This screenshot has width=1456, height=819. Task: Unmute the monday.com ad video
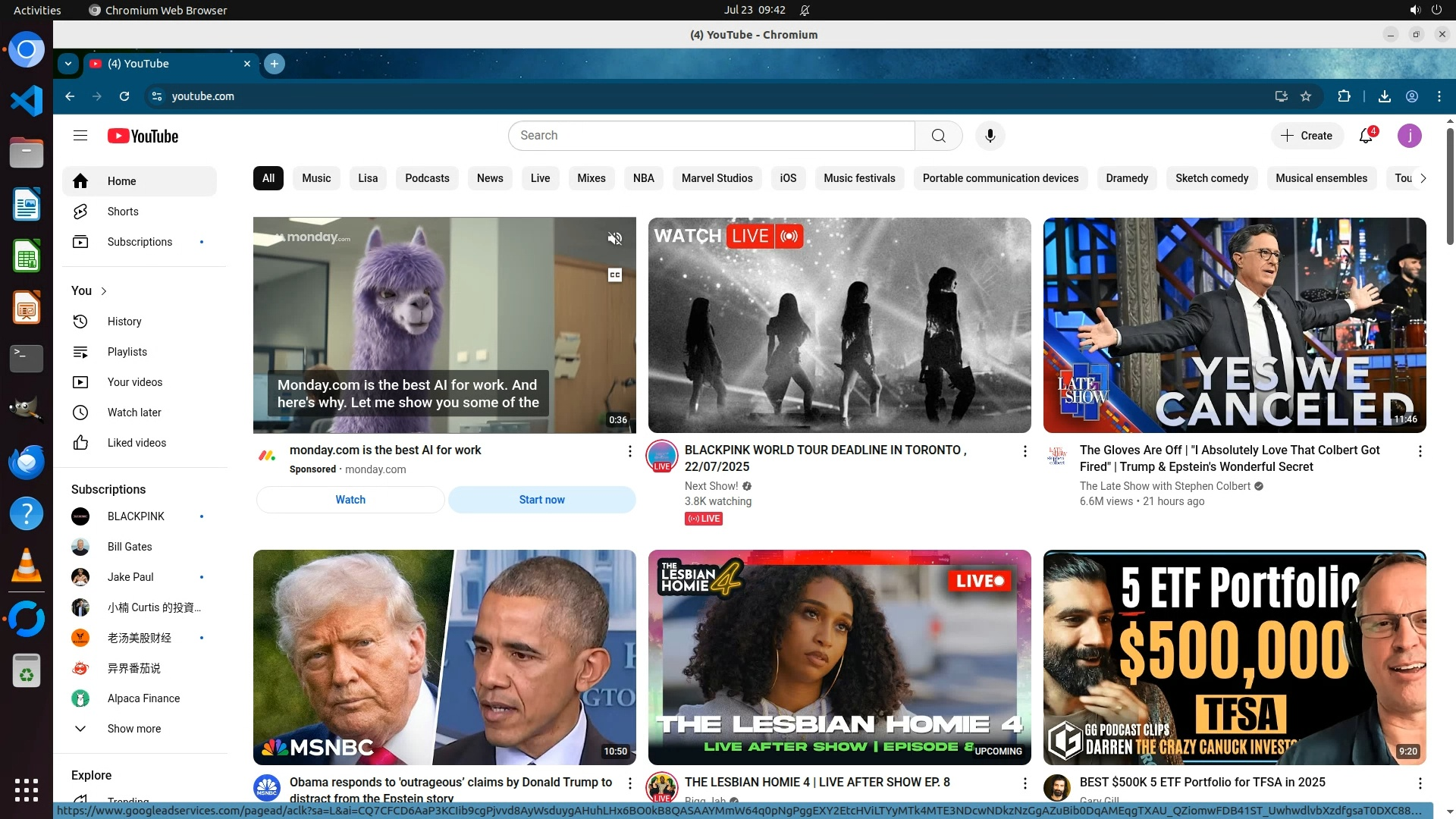(x=615, y=239)
